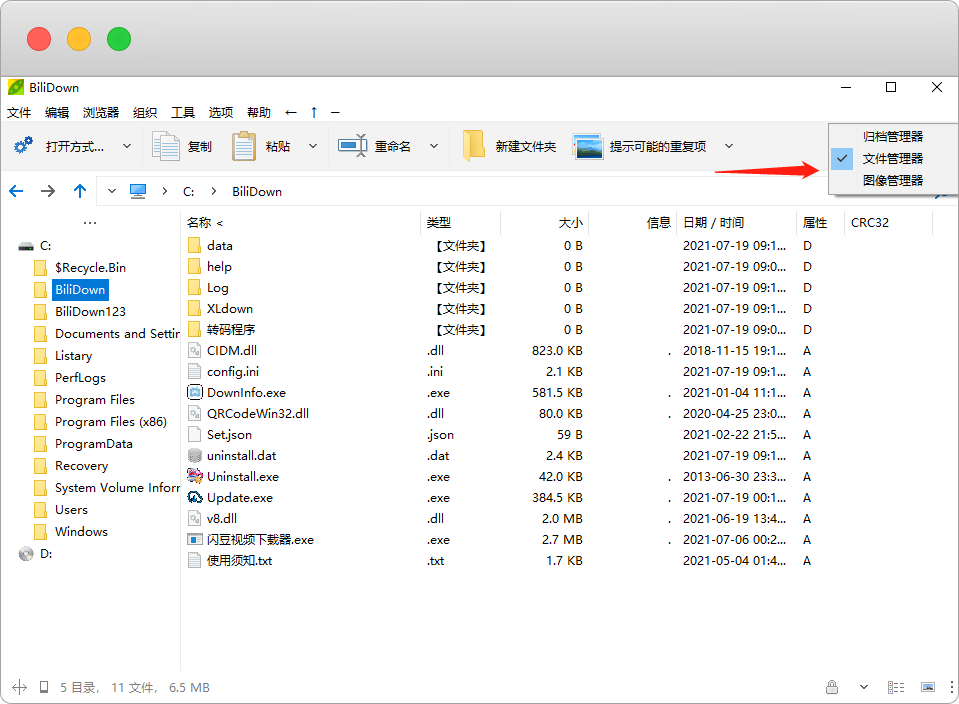The height and width of the screenshot is (704, 959).
Task: Click the 大小 column header to sort
Action: point(570,223)
